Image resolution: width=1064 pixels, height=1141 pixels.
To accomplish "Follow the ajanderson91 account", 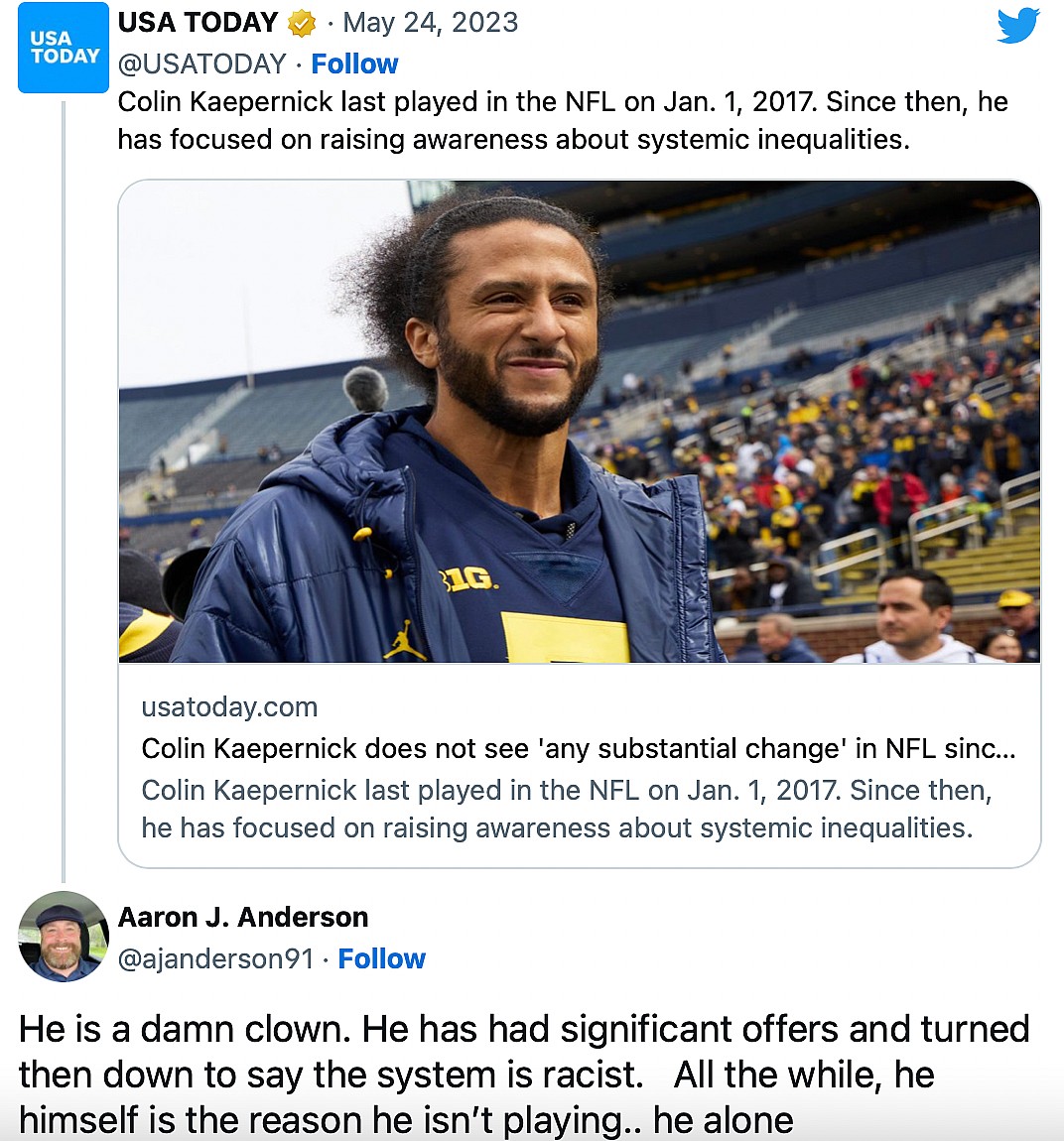I will pos(381,958).
